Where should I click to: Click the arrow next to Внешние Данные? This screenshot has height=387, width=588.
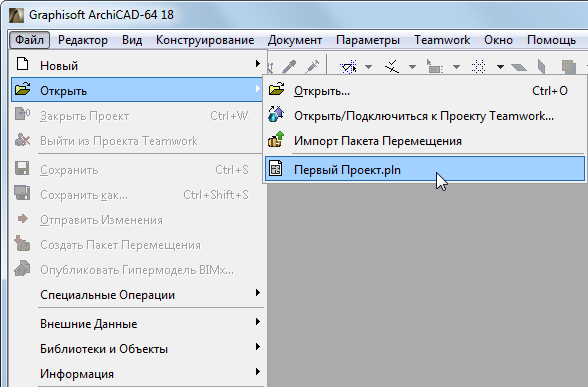coord(258,321)
